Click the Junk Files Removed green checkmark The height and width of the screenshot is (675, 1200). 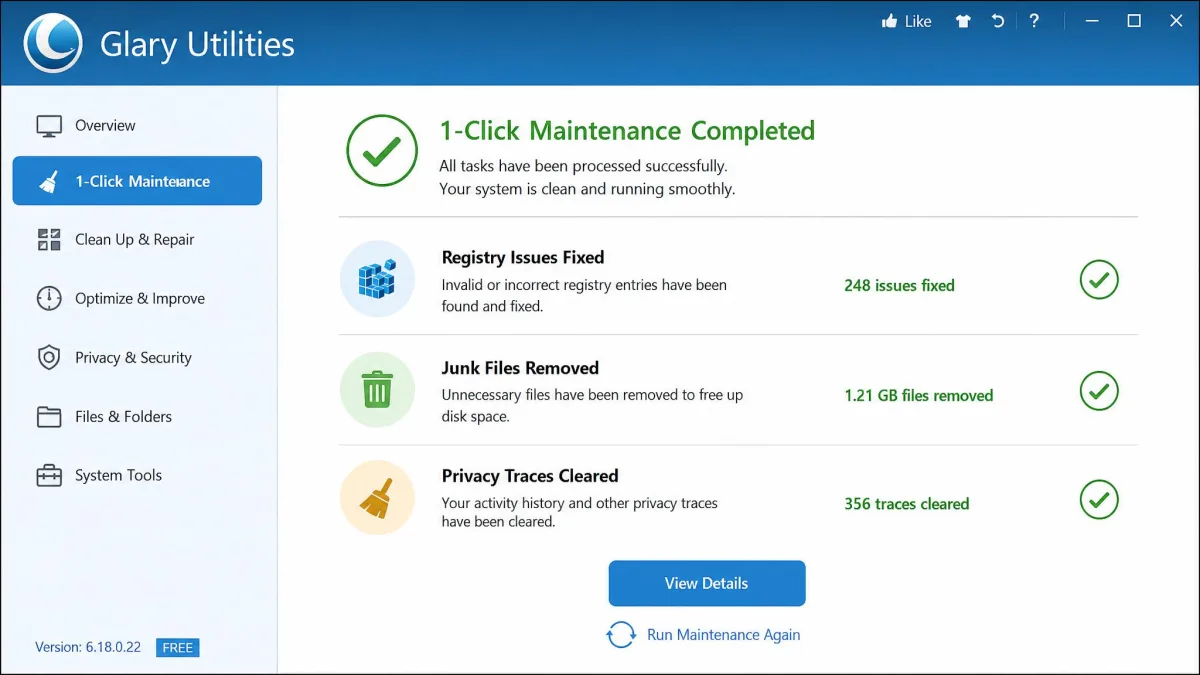click(1099, 390)
